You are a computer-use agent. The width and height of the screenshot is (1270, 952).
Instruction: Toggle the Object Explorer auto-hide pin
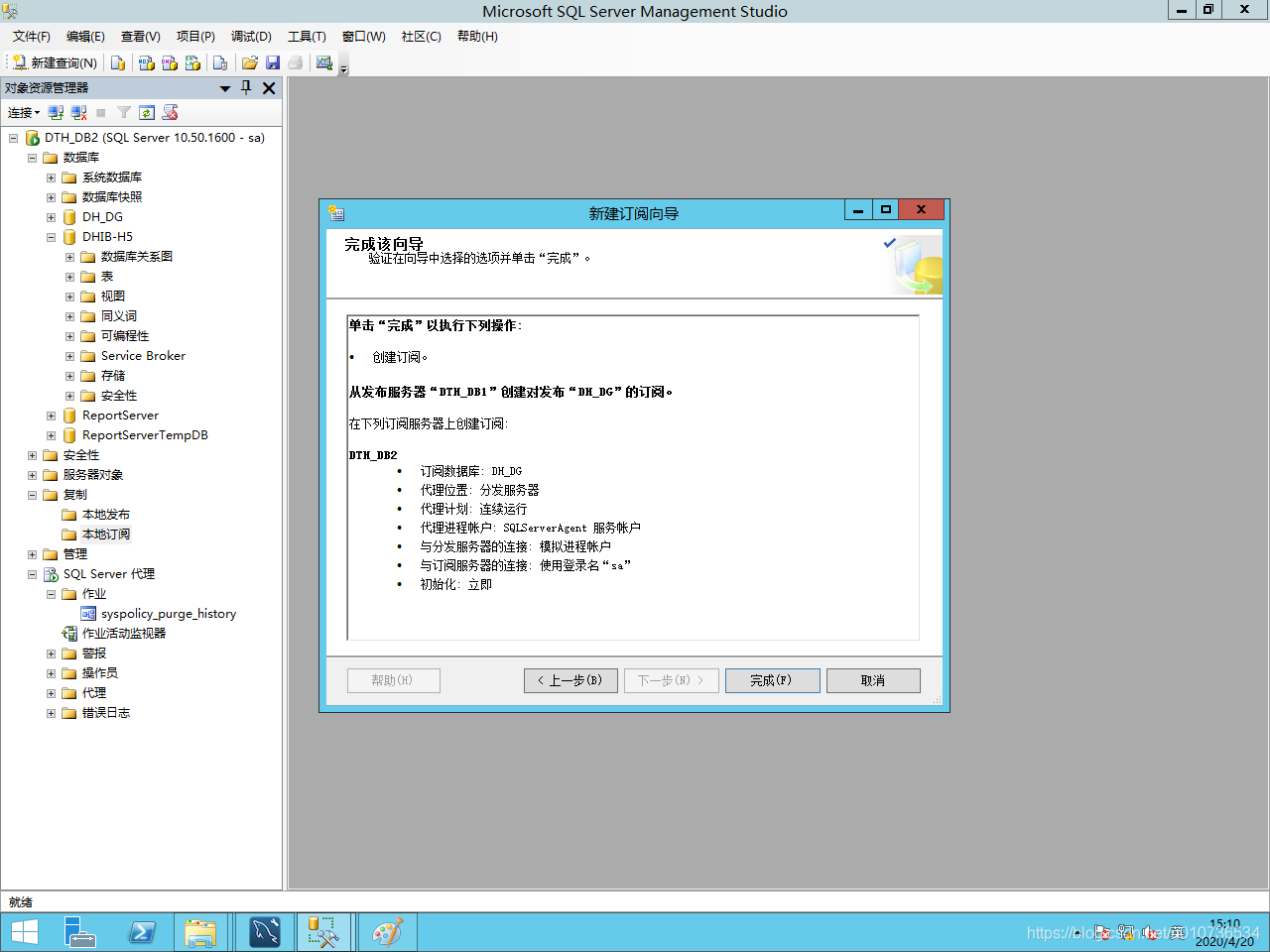[247, 87]
